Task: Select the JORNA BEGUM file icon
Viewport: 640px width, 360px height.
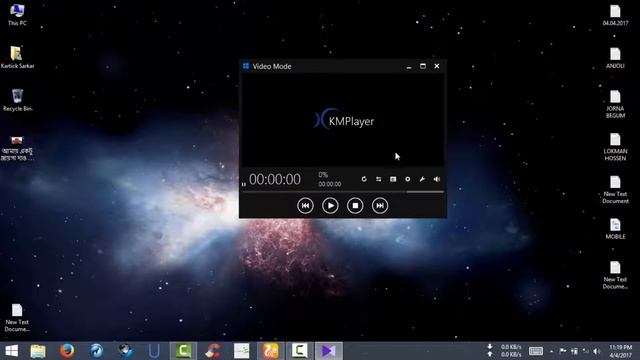Action: [615, 104]
